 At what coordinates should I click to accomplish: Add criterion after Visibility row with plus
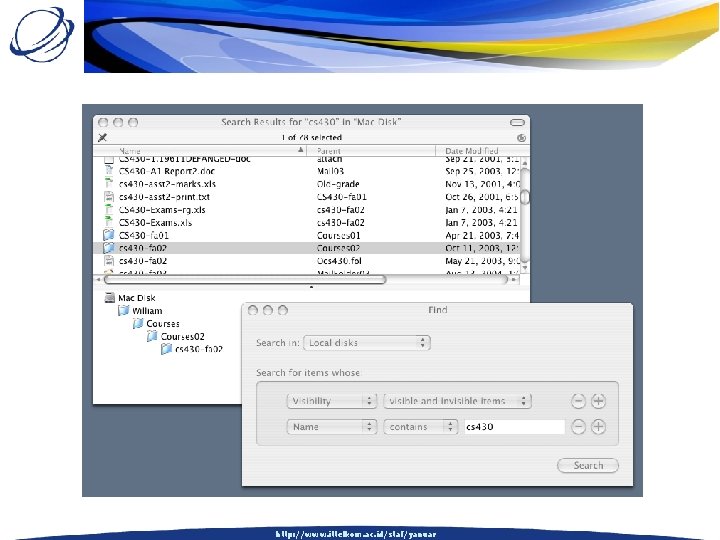(x=598, y=401)
